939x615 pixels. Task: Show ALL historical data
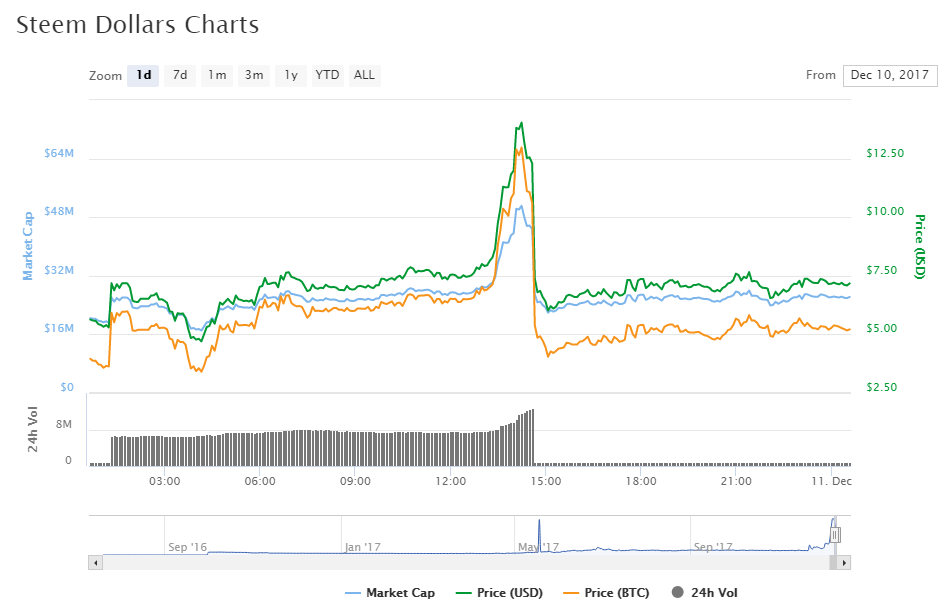tap(364, 75)
